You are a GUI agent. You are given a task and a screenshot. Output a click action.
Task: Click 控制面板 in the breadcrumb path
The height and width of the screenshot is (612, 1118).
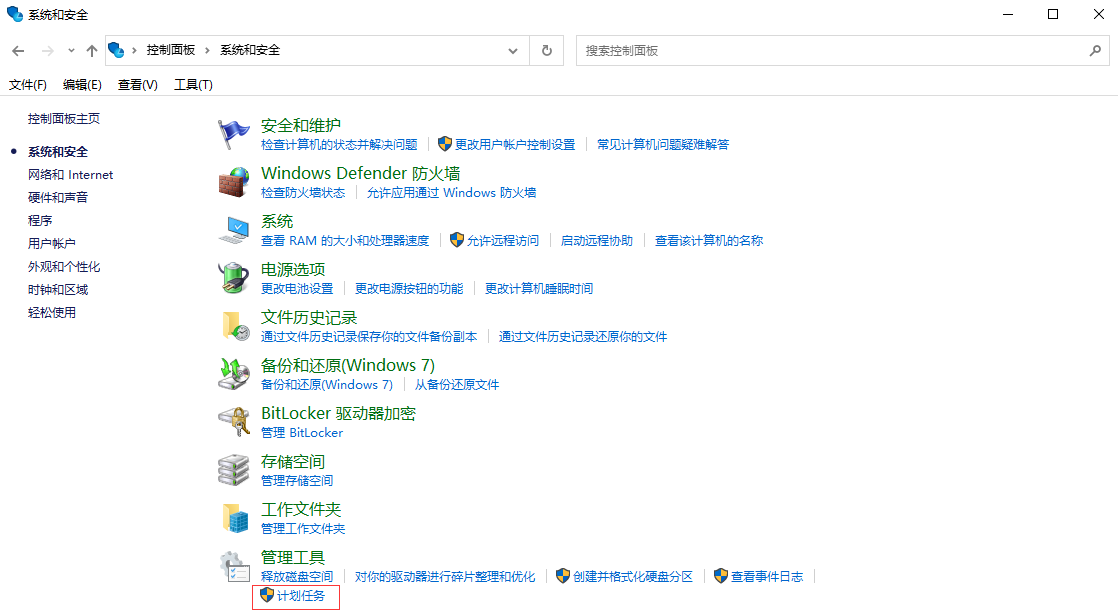click(x=171, y=50)
